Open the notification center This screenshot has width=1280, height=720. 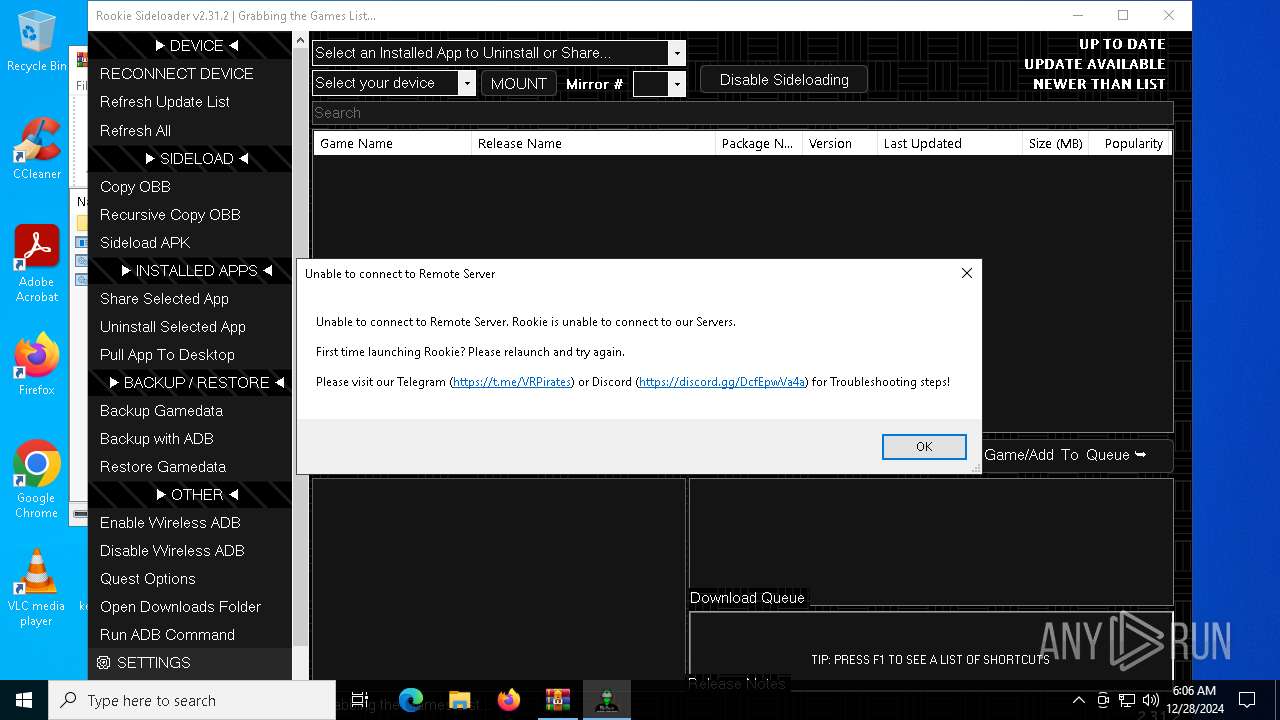pyautogui.click(x=1247, y=700)
